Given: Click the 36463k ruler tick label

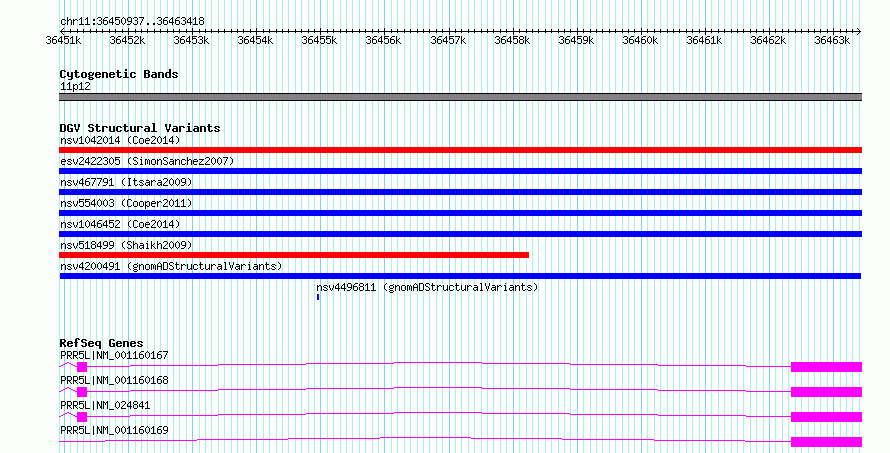Looking at the screenshot, I should pos(833,40).
